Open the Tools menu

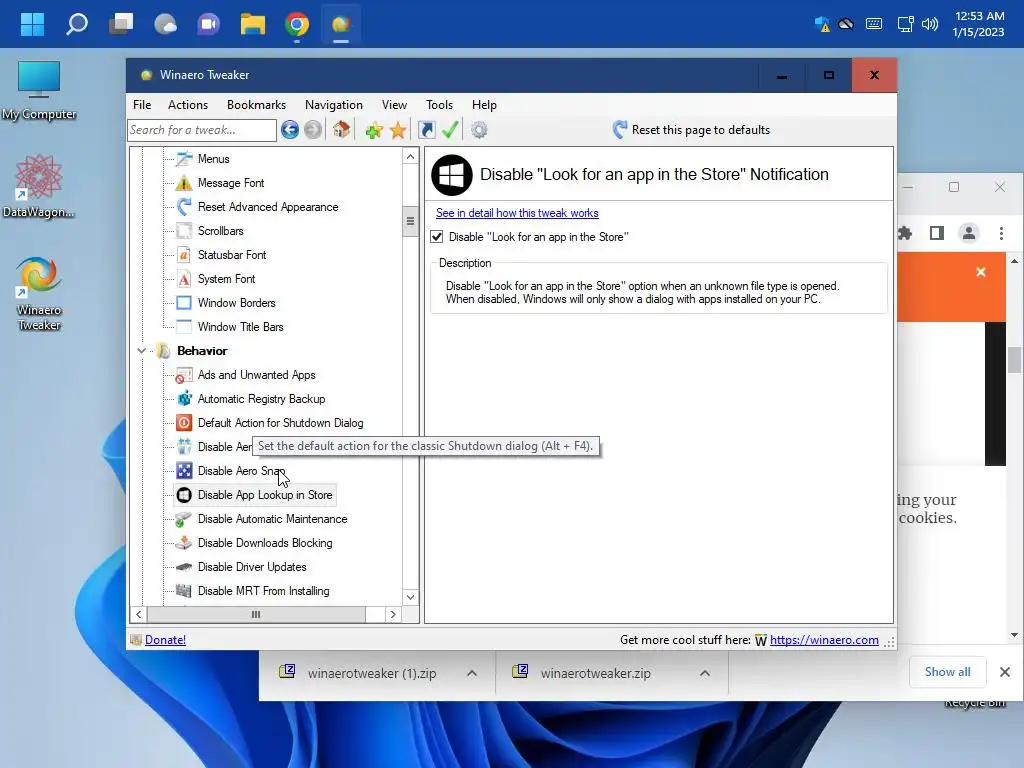coord(439,104)
